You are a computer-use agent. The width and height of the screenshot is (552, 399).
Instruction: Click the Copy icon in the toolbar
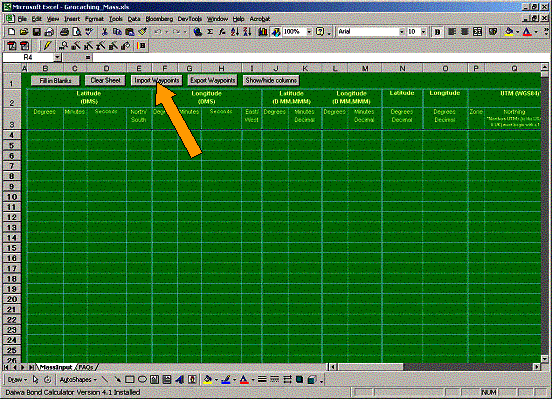click(117, 32)
